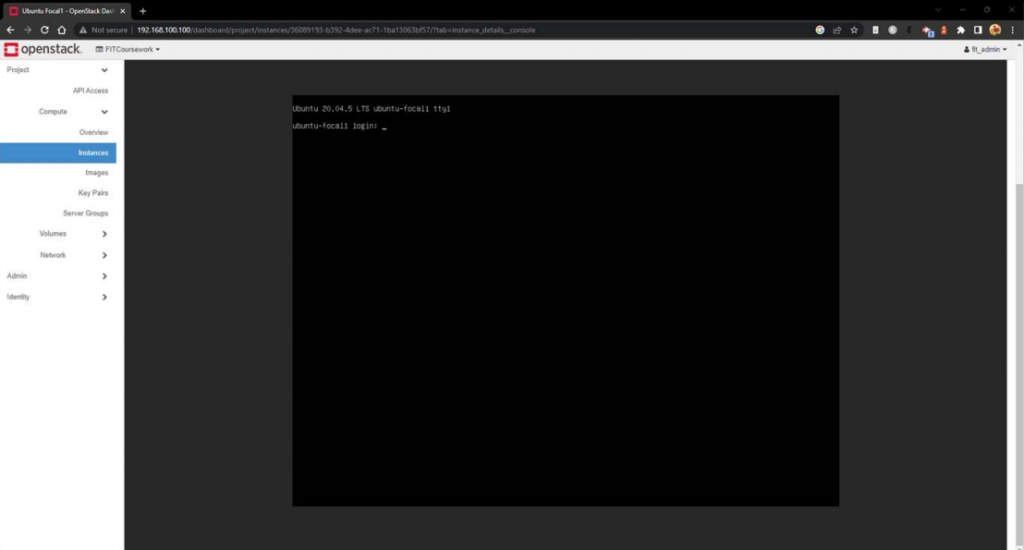Open the API Access link
This screenshot has height=550, width=1024.
[90, 91]
